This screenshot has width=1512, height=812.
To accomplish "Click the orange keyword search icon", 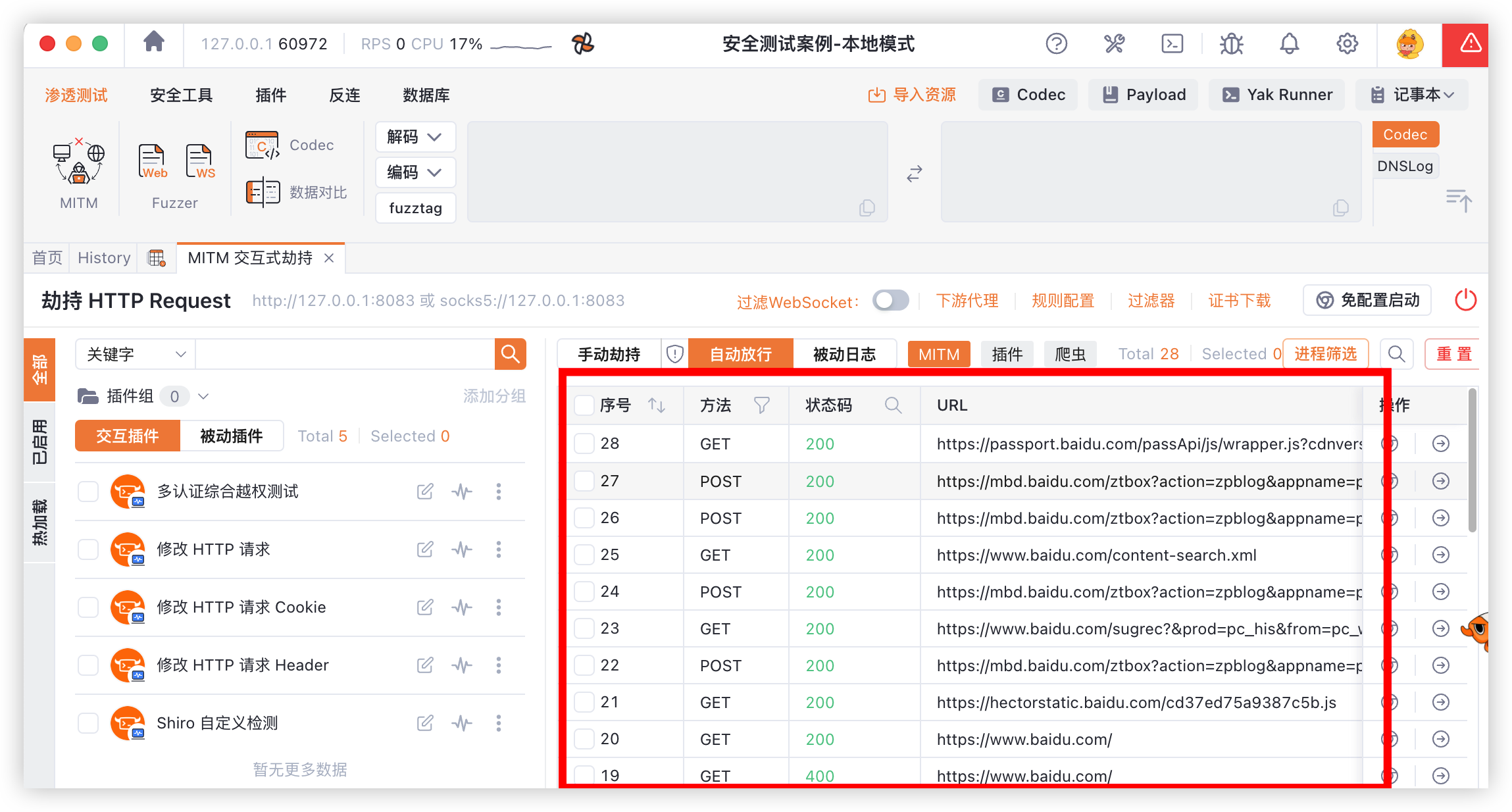I will pos(511,354).
